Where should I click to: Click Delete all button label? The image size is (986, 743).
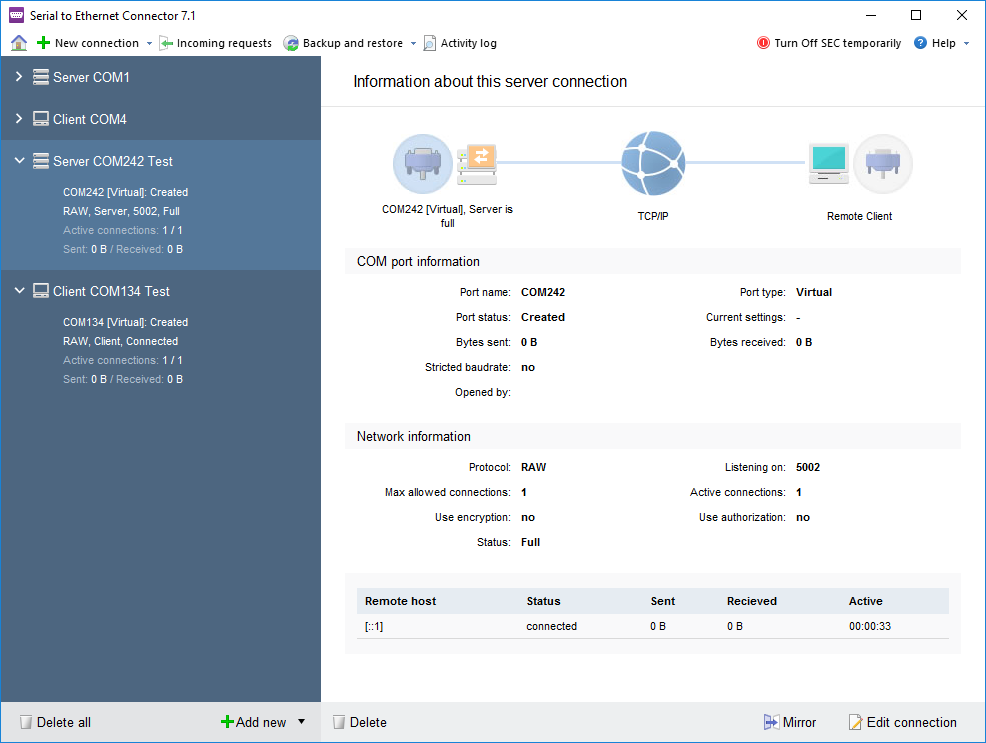click(64, 722)
